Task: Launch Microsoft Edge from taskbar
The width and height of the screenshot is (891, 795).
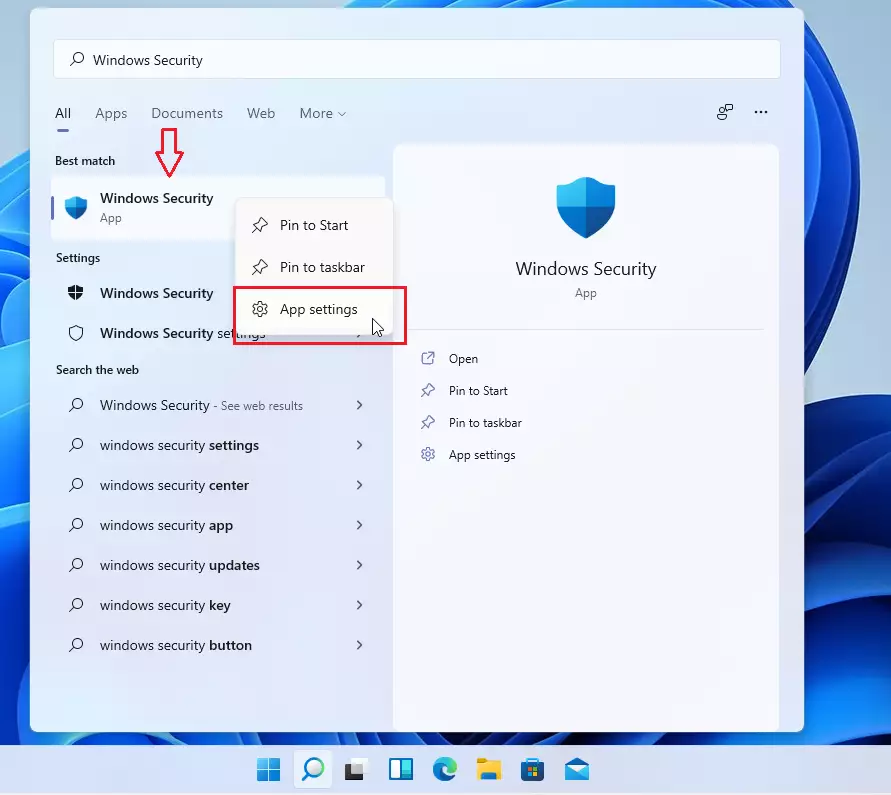Action: (x=444, y=769)
